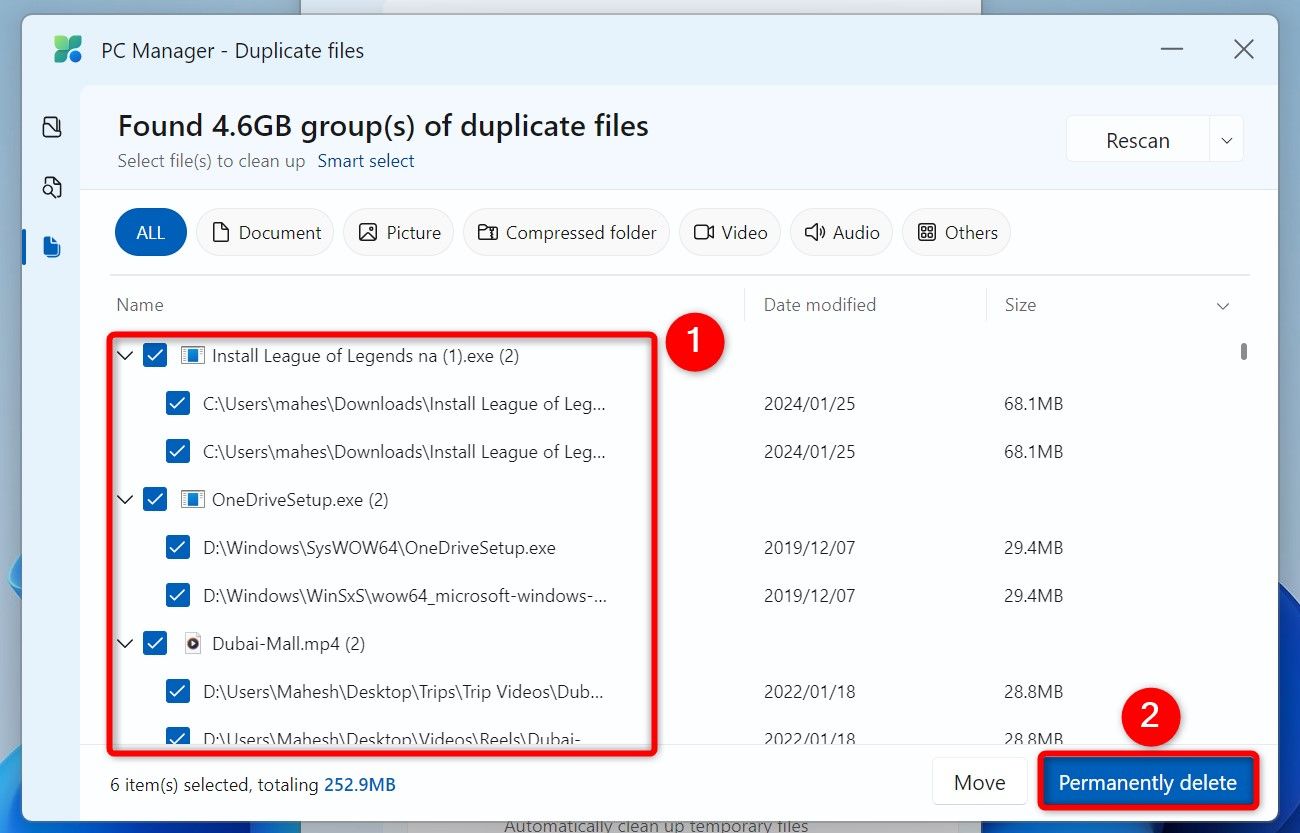Click the Dubai-Mall.mp4 (2) group name
Image resolution: width=1300 pixels, height=833 pixels.
point(288,644)
